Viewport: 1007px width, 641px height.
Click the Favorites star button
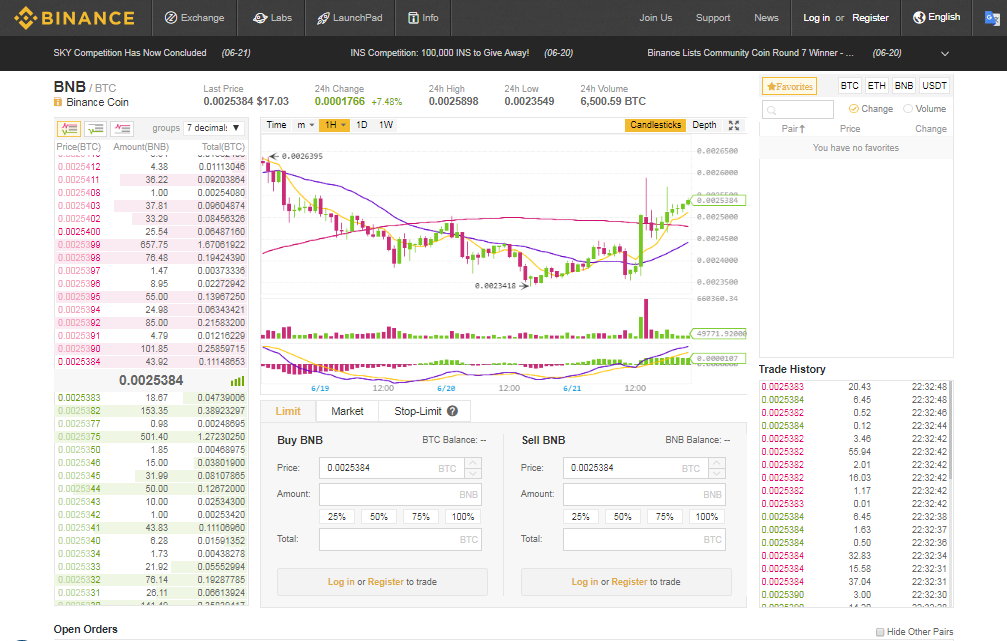(789, 86)
